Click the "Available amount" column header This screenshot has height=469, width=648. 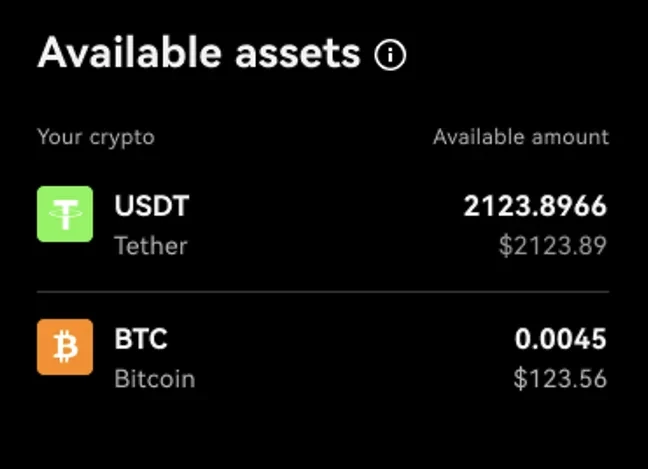[520, 137]
